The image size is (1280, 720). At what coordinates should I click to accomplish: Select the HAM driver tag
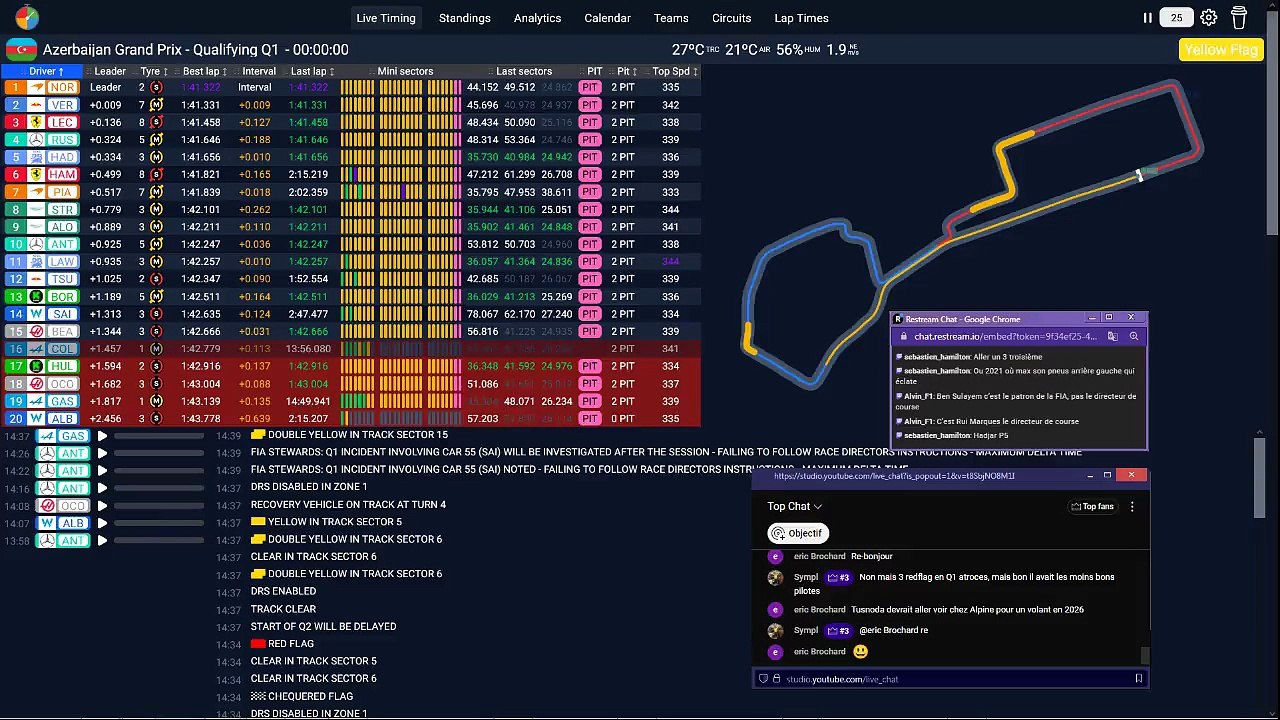click(x=62, y=174)
